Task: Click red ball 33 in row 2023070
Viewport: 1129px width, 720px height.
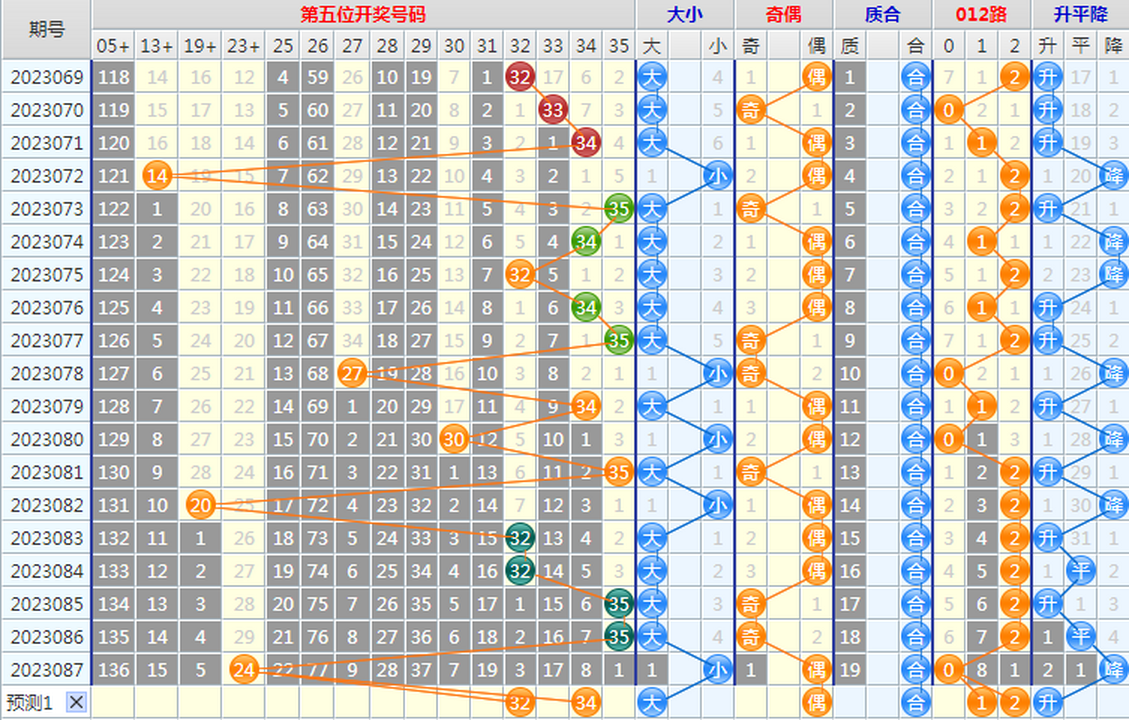Action: pyautogui.click(x=552, y=110)
